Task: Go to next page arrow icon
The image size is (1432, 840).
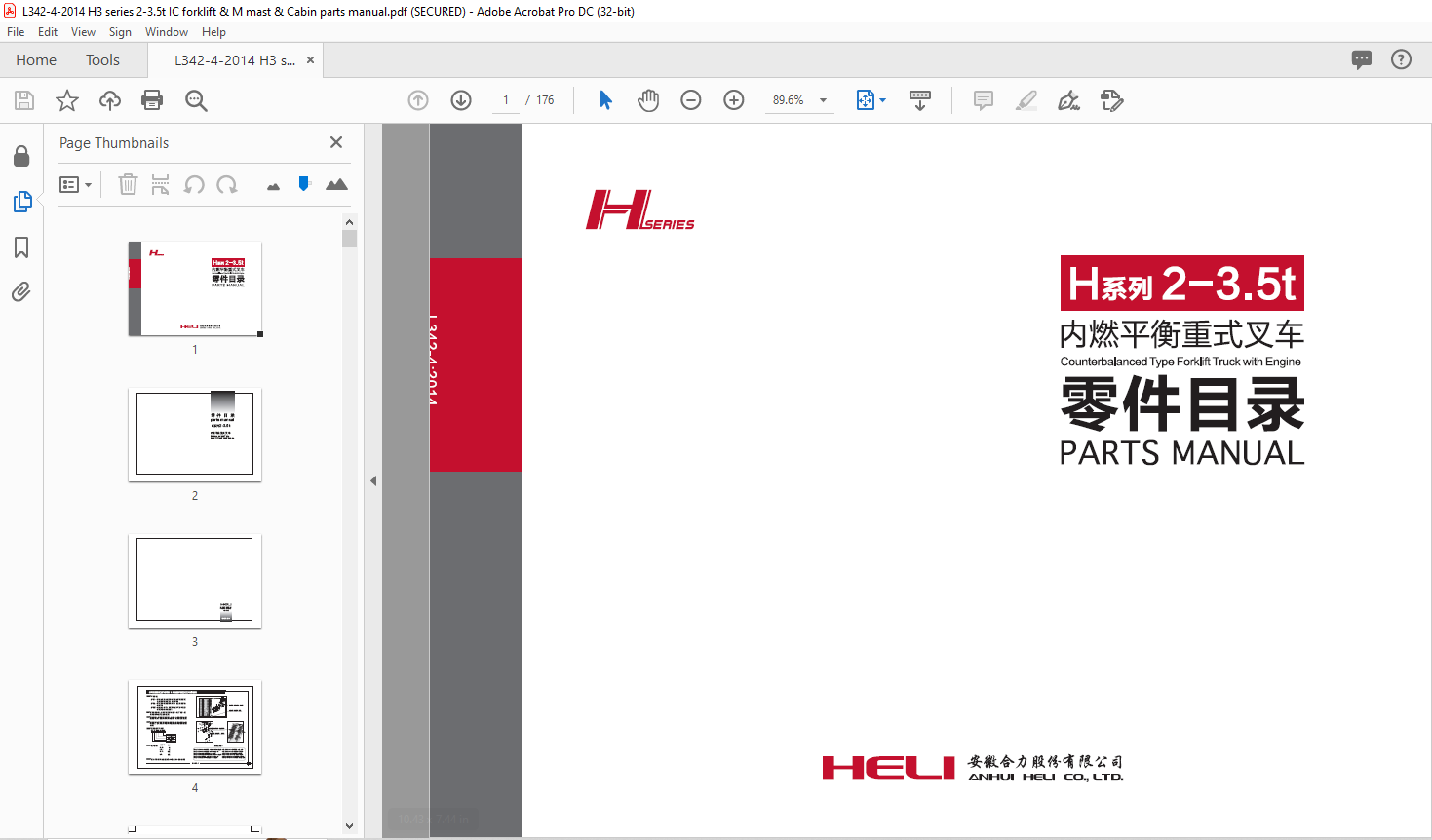Action: 461,100
